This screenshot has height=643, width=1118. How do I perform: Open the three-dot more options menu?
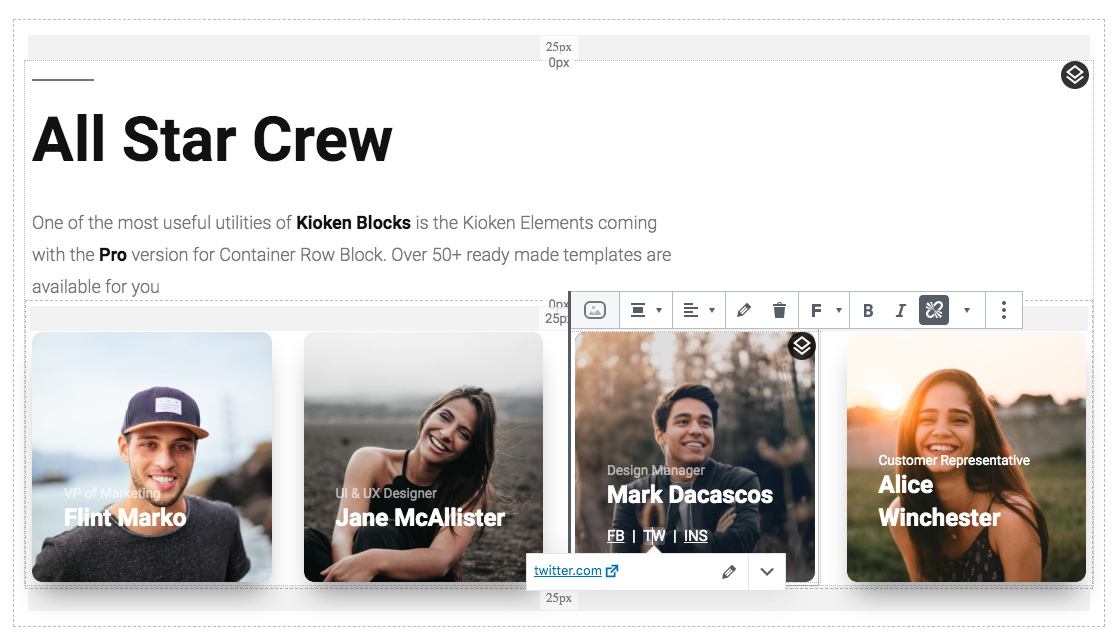[1003, 310]
